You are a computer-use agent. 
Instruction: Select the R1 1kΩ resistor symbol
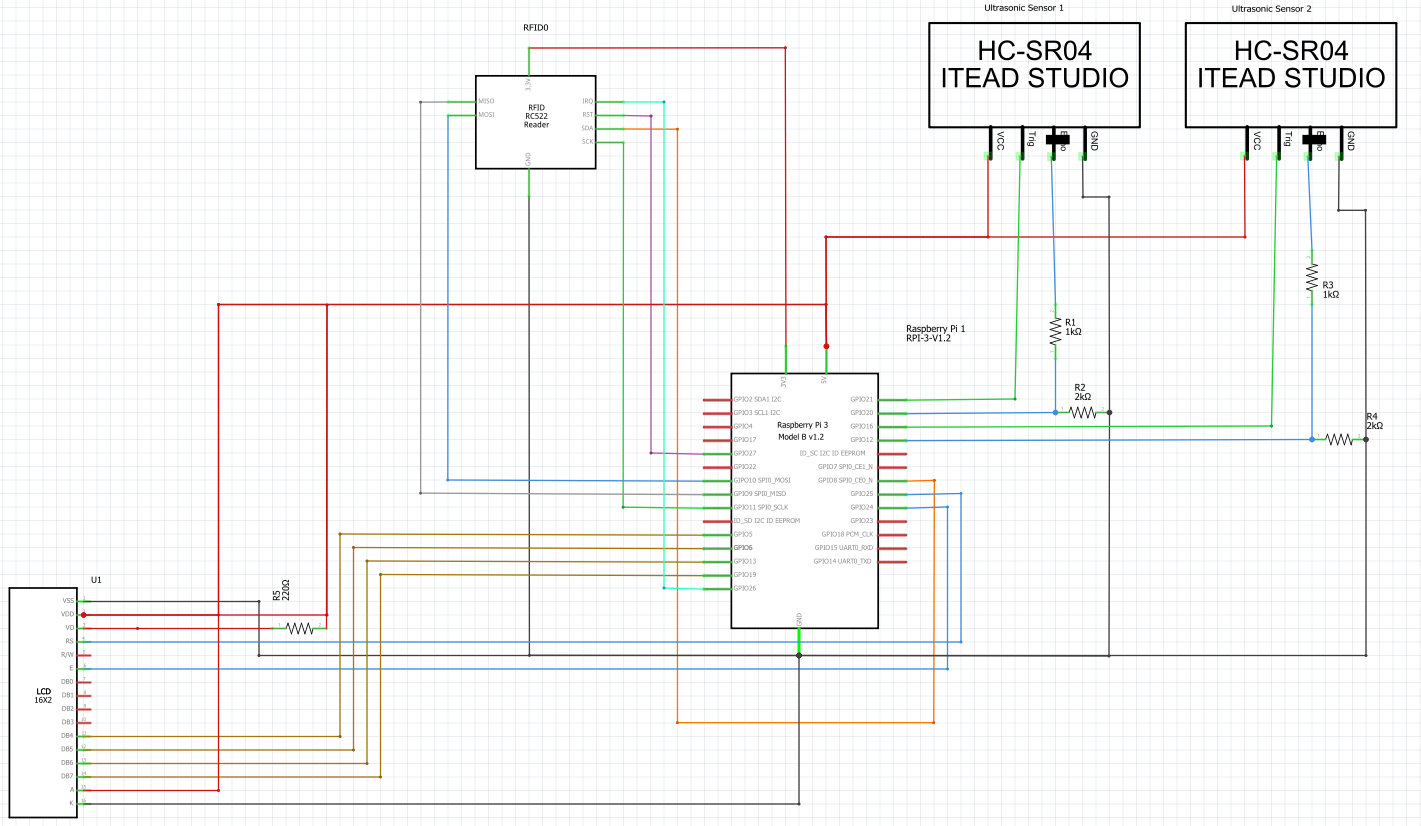pyautogui.click(x=1054, y=330)
